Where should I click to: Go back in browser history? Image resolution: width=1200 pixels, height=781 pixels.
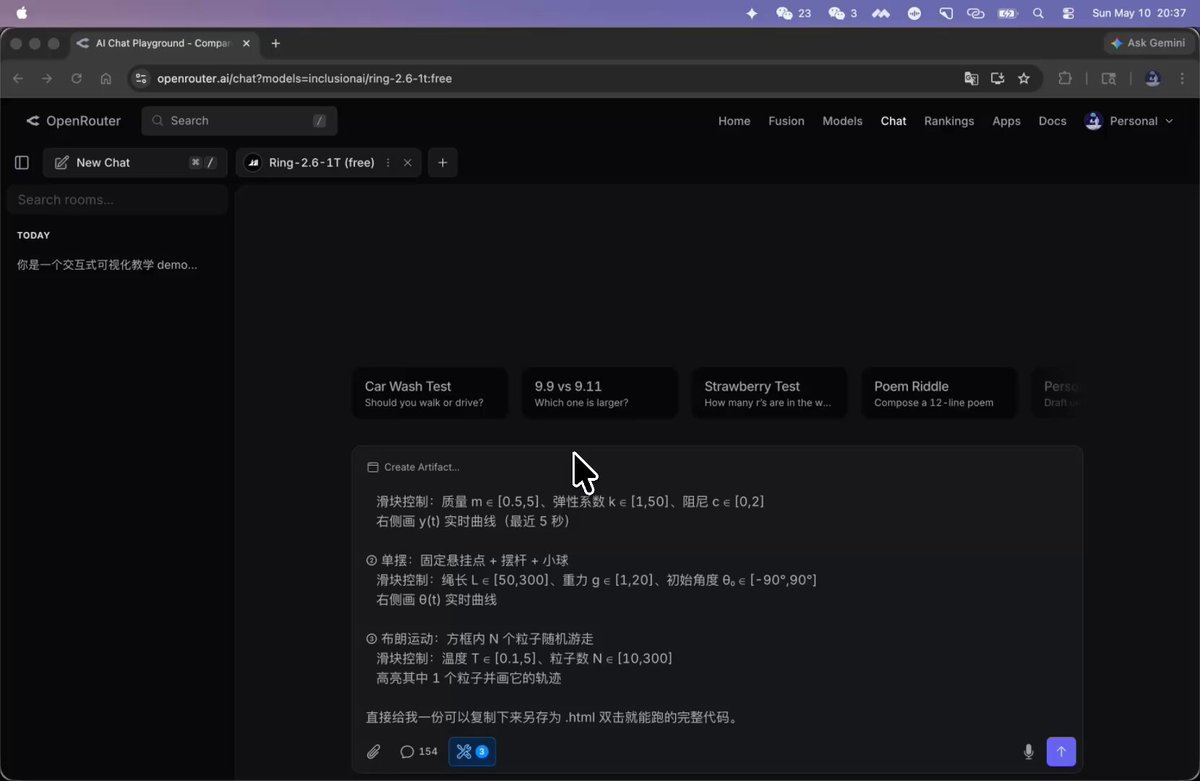(18, 78)
